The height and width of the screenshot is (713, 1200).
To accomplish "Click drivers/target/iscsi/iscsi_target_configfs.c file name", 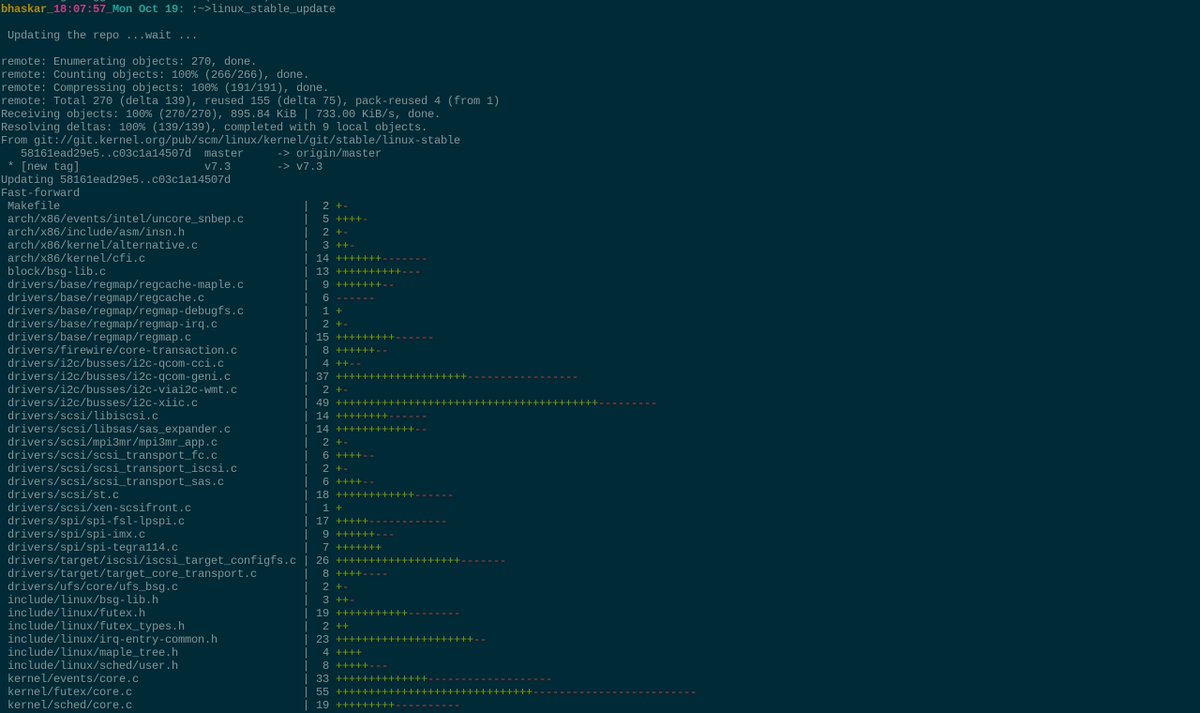I will [x=152, y=560].
